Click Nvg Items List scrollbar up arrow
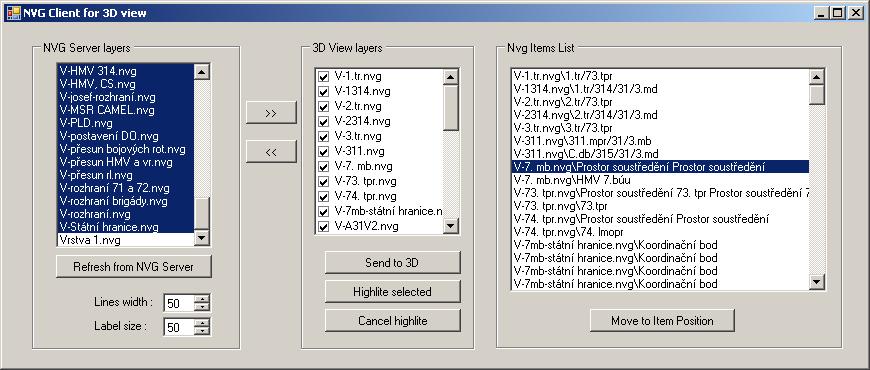This screenshot has height=370, width=870. pyautogui.click(x=817, y=77)
